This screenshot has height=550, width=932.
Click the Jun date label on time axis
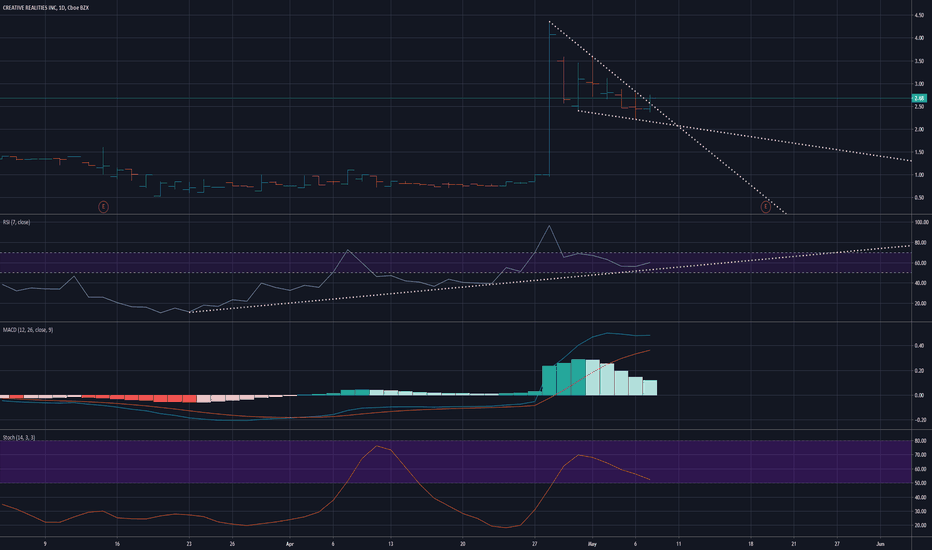pyautogui.click(x=880, y=543)
